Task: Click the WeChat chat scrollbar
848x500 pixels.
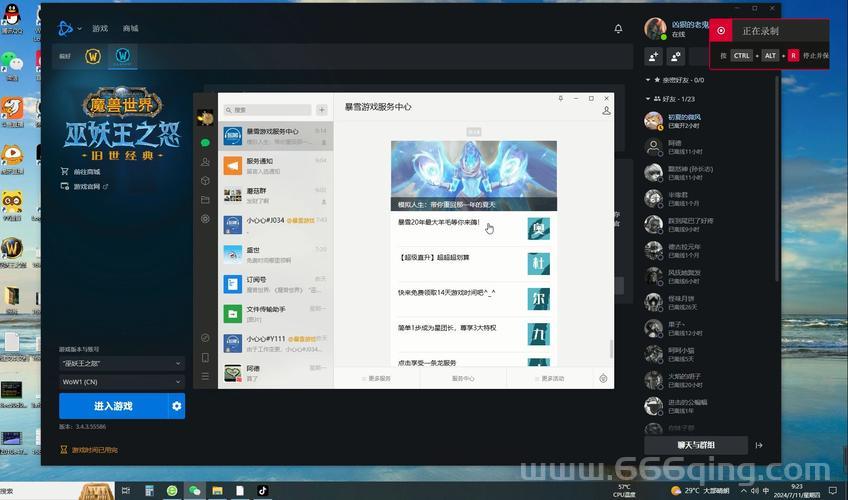Action: click(x=611, y=349)
